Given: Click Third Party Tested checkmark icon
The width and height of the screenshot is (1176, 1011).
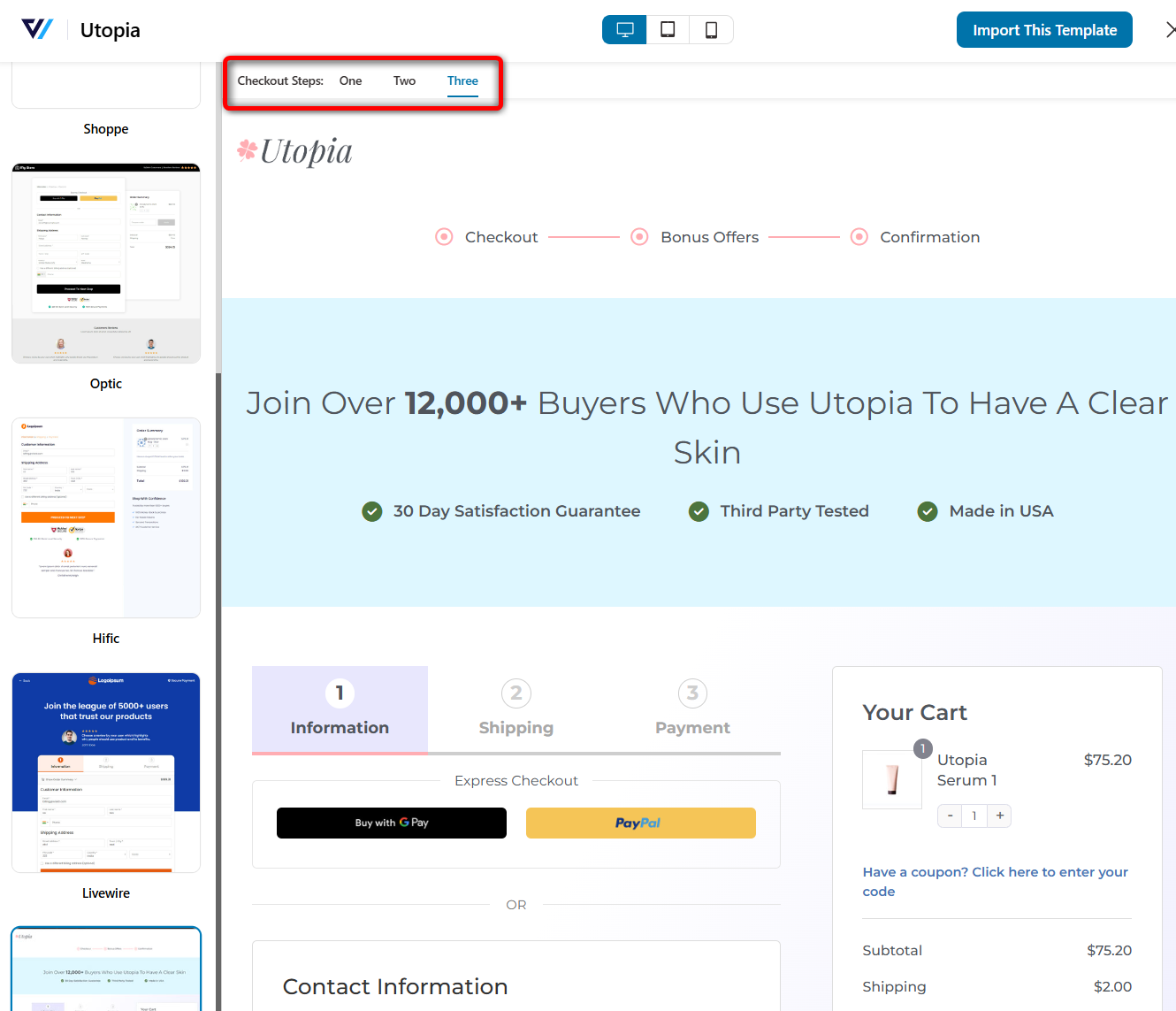Looking at the screenshot, I should pos(699,511).
